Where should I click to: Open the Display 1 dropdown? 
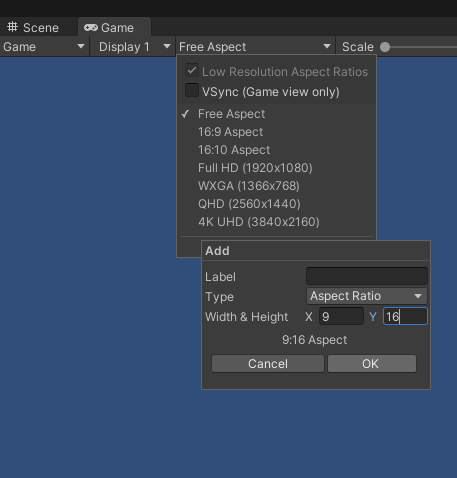(133, 47)
